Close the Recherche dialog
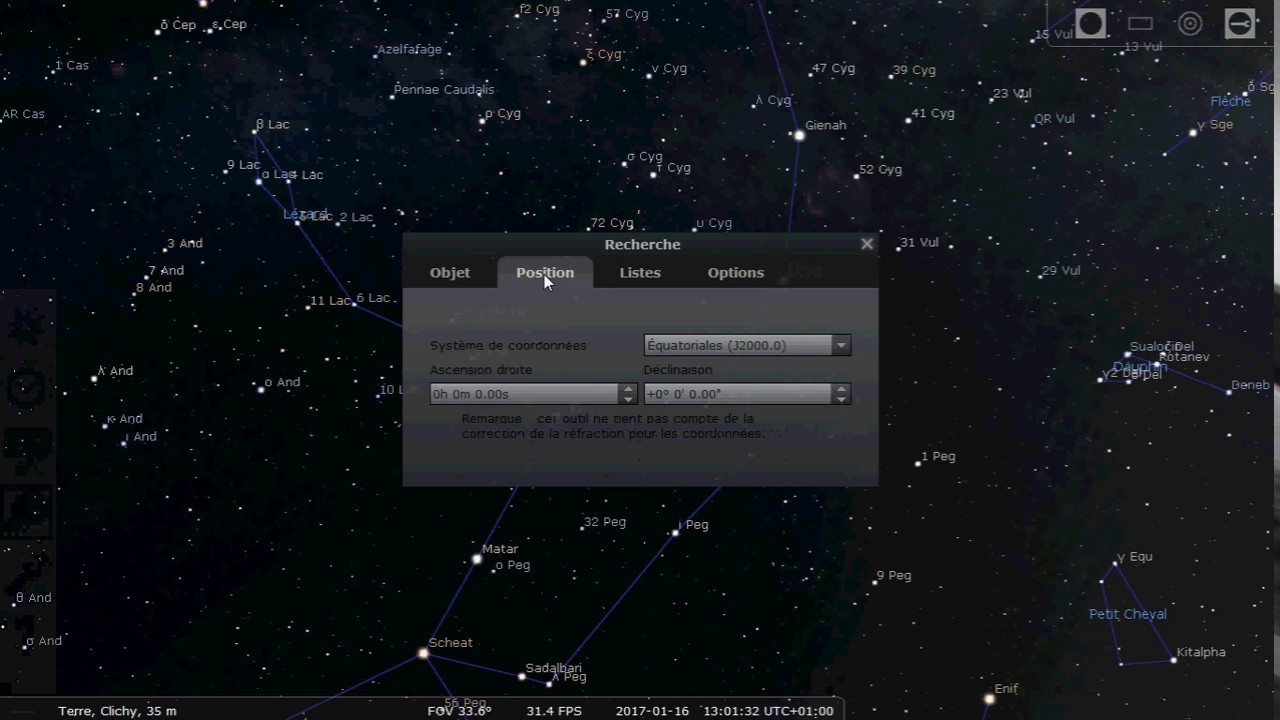The height and width of the screenshot is (720, 1280). point(867,243)
